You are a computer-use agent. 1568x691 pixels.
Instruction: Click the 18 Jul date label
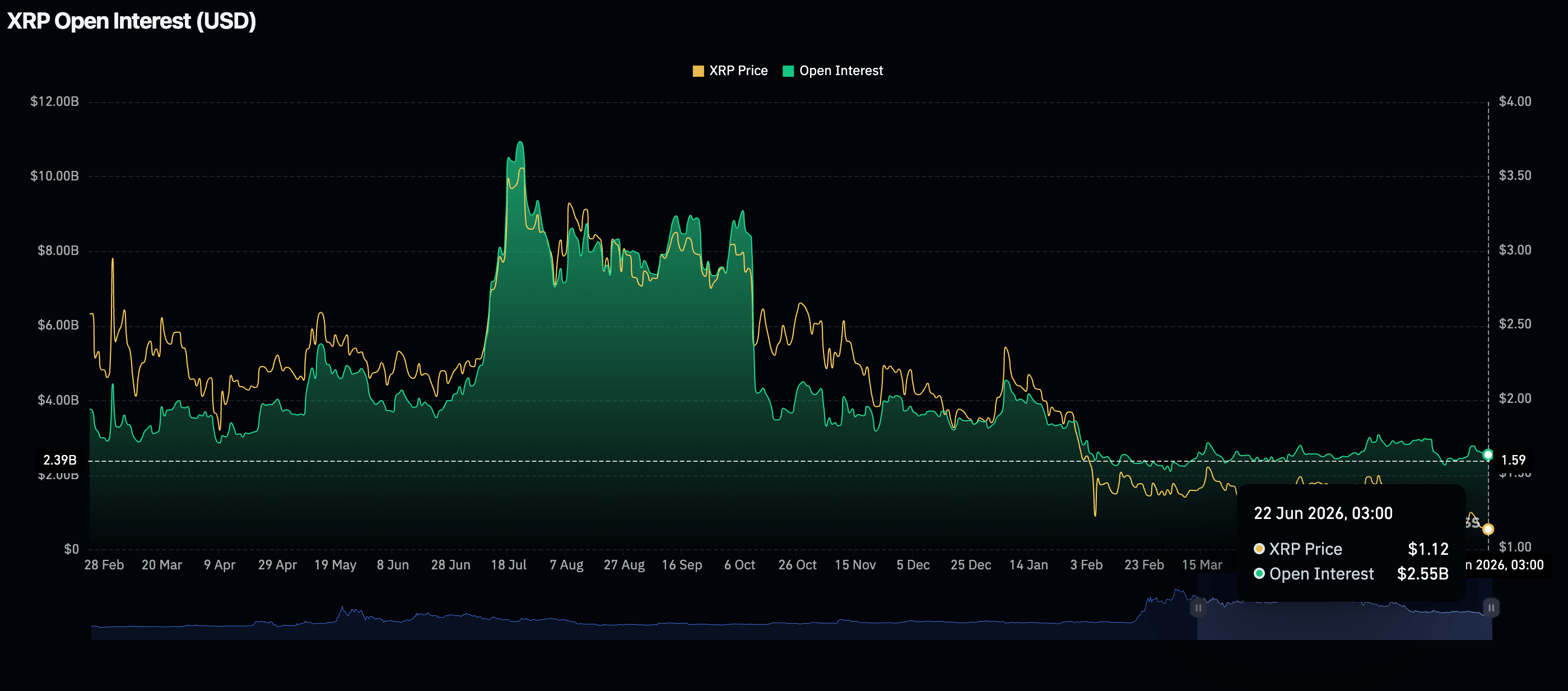point(509,565)
